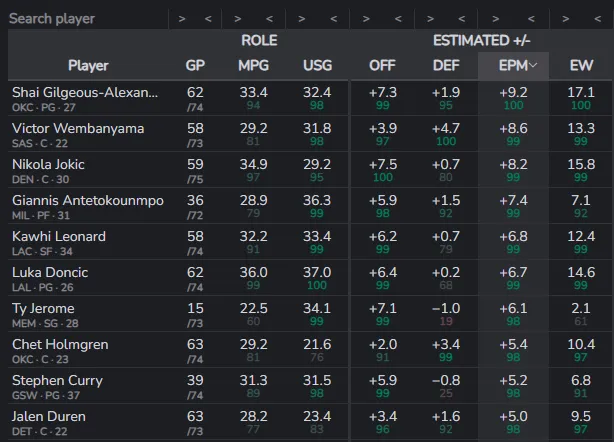Select Giannis Antetokounmpo's name
The height and width of the screenshot is (442, 614).
coord(86,200)
